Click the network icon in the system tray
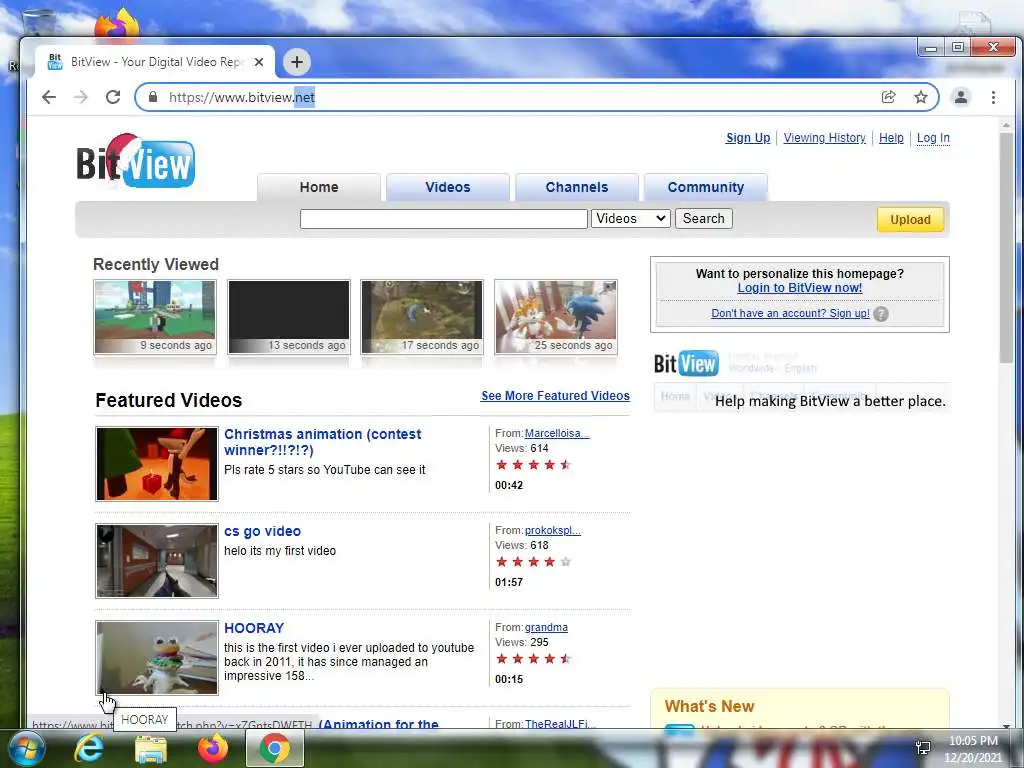The height and width of the screenshot is (768, 1024). click(923, 748)
